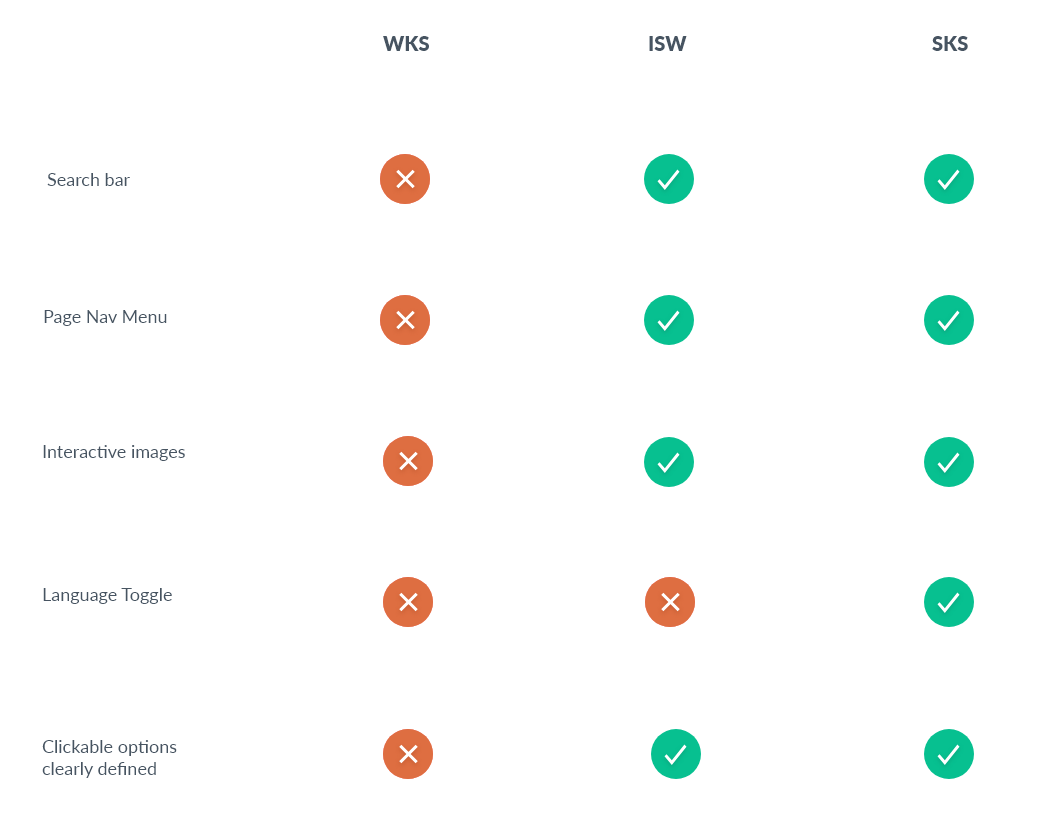Click the WKS Clickable options cross icon
Screen dimensions: 1043x821
[408, 754]
